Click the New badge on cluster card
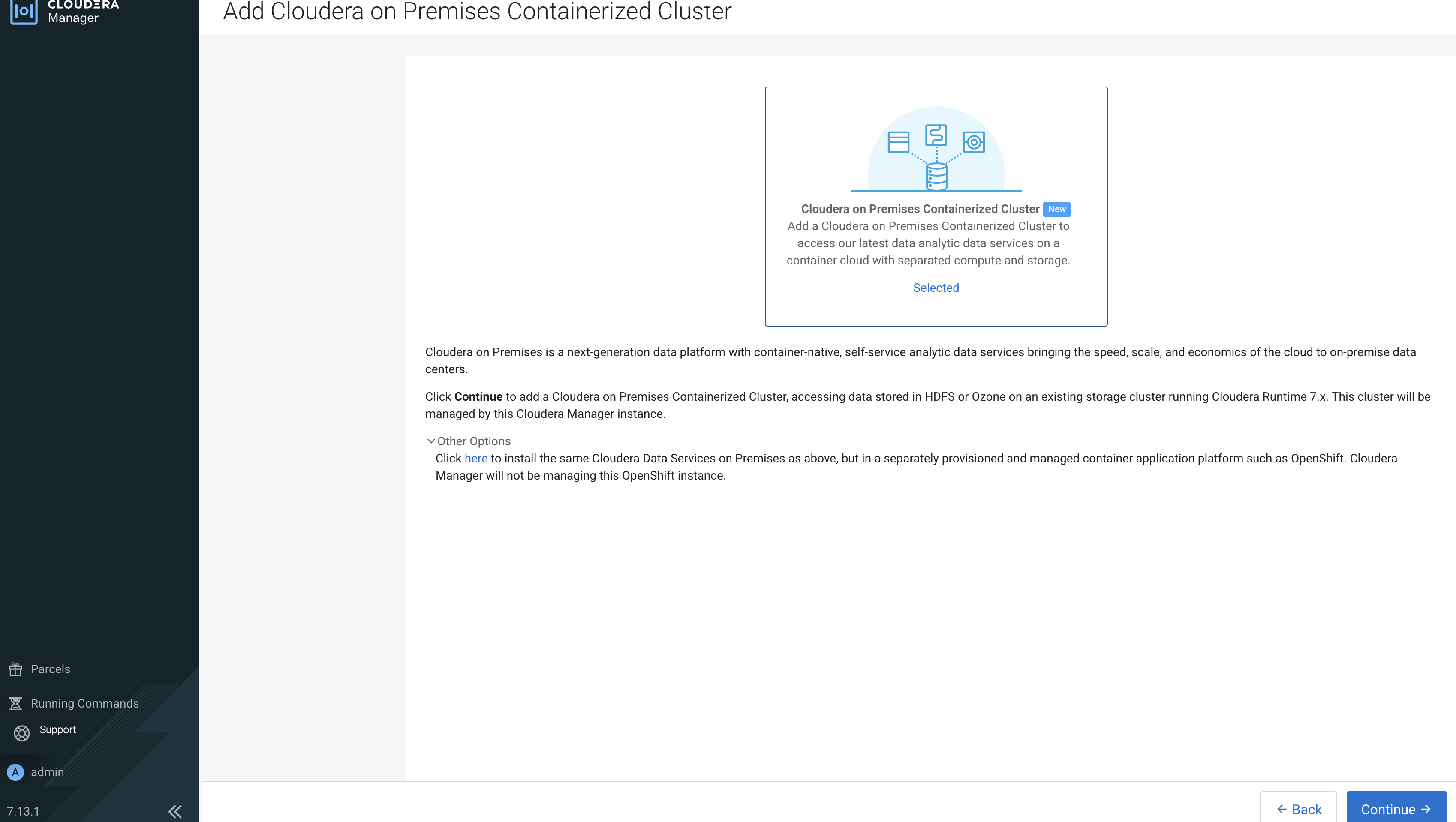 tap(1056, 209)
